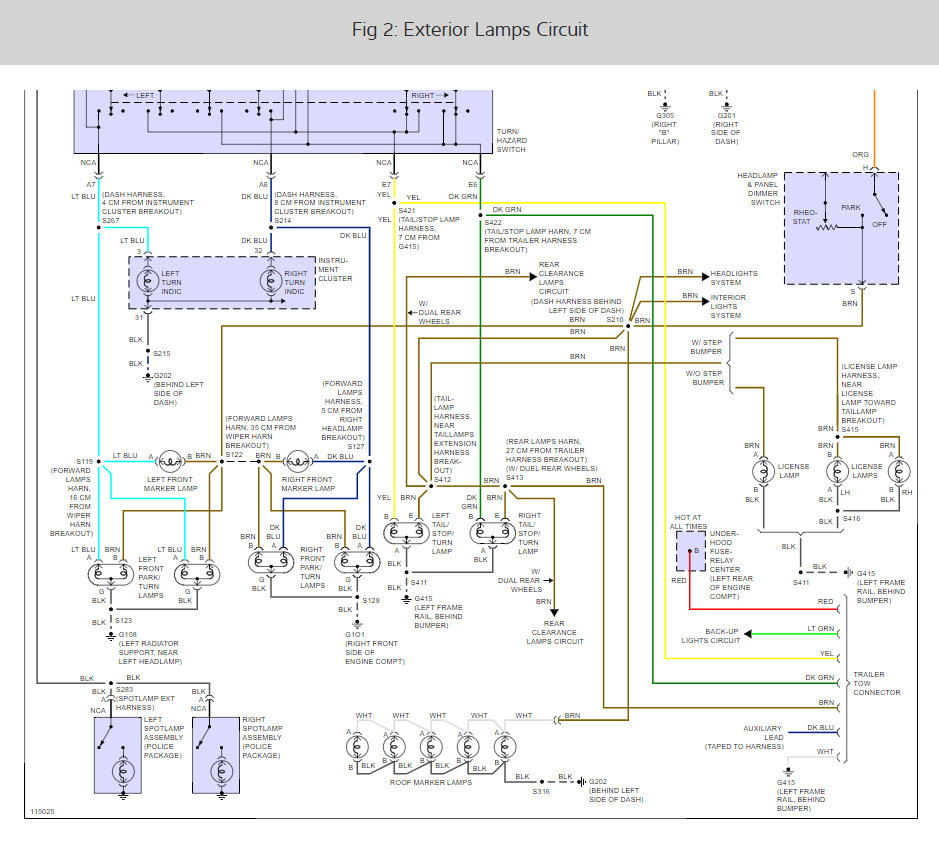The image size is (939, 843).
Task: Click the 'OFF' switch position label
Action: [879, 225]
